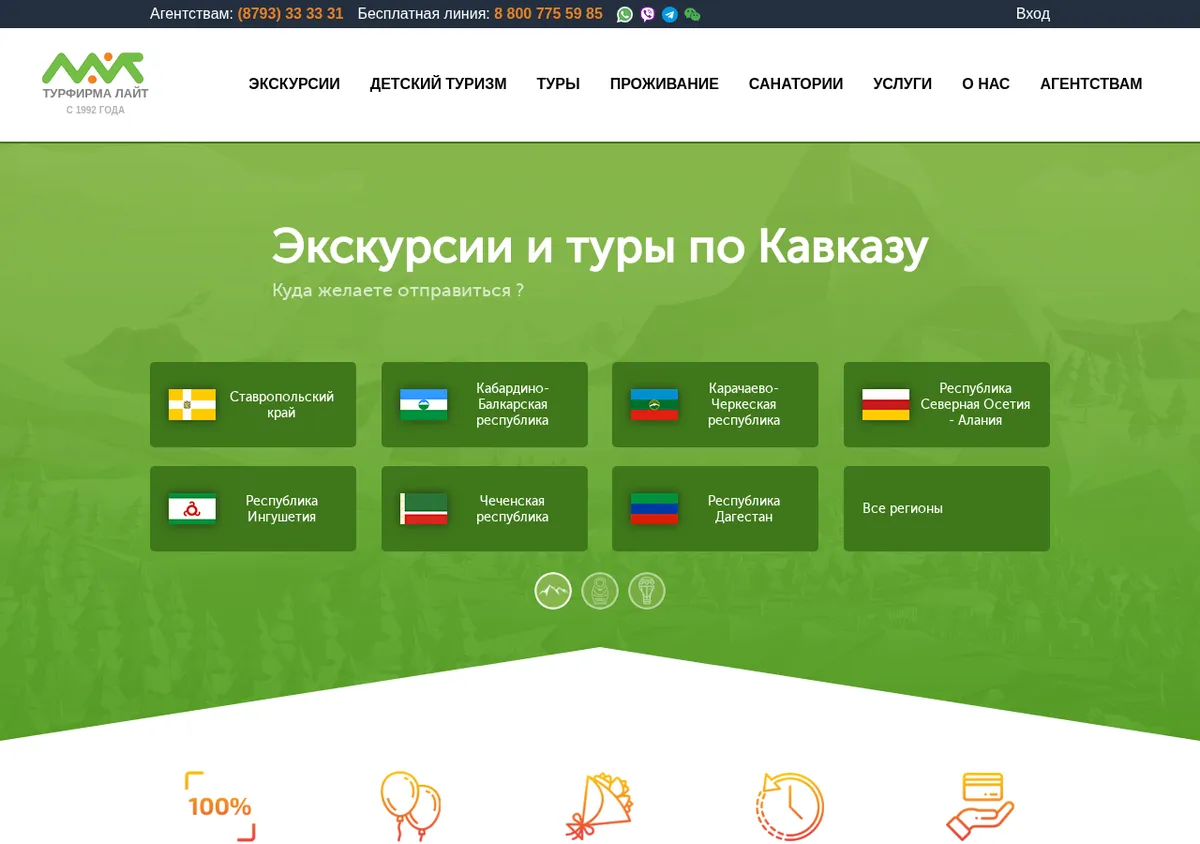1200x844 pixels.
Task: Choose the Ставропольский край region tile
Action: (253, 405)
